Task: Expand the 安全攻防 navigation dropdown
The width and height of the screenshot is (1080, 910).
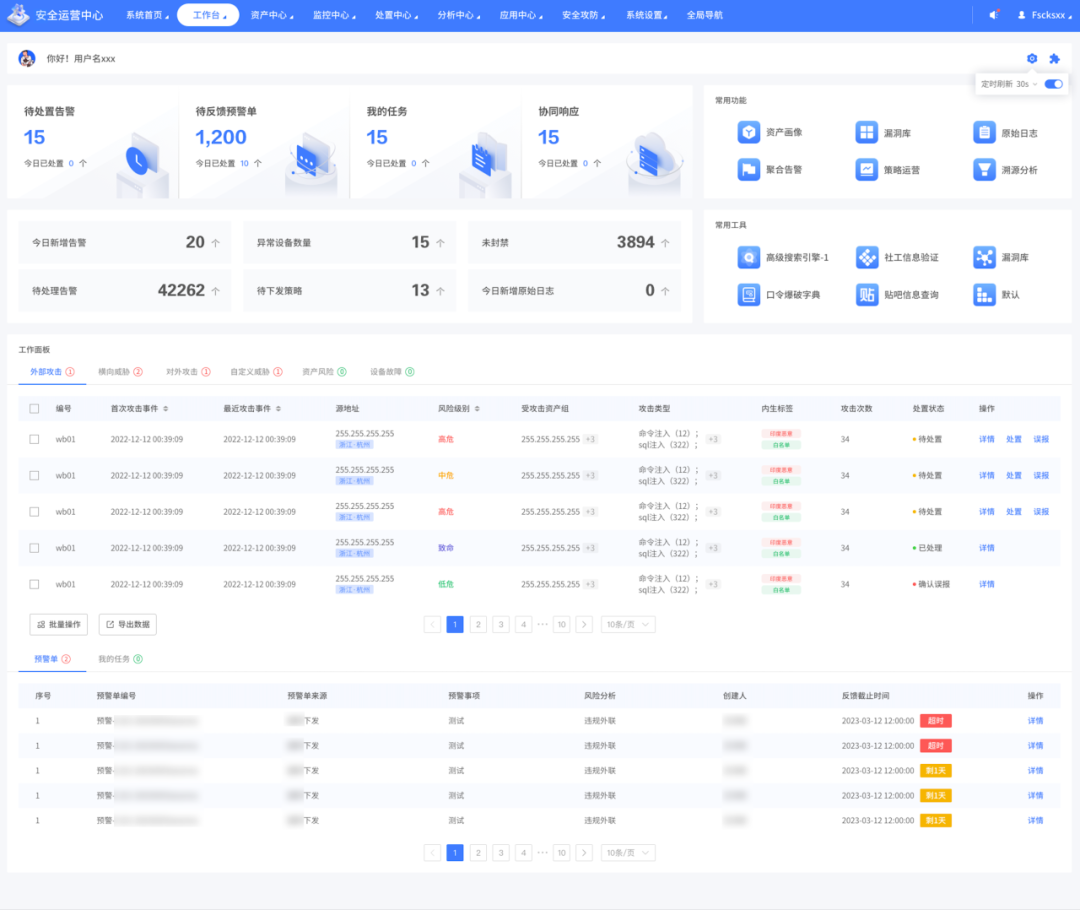Action: [583, 15]
